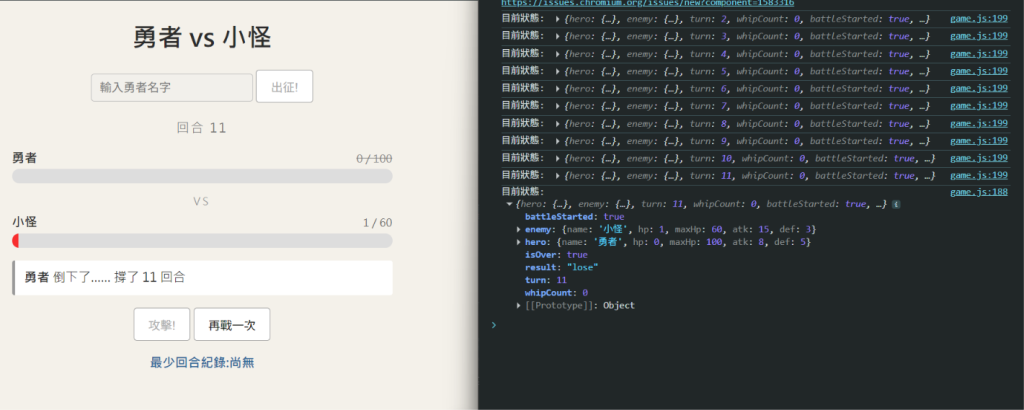Expand the turn: 5 state object
This screenshot has width=1024, height=410.
[x=557, y=71]
